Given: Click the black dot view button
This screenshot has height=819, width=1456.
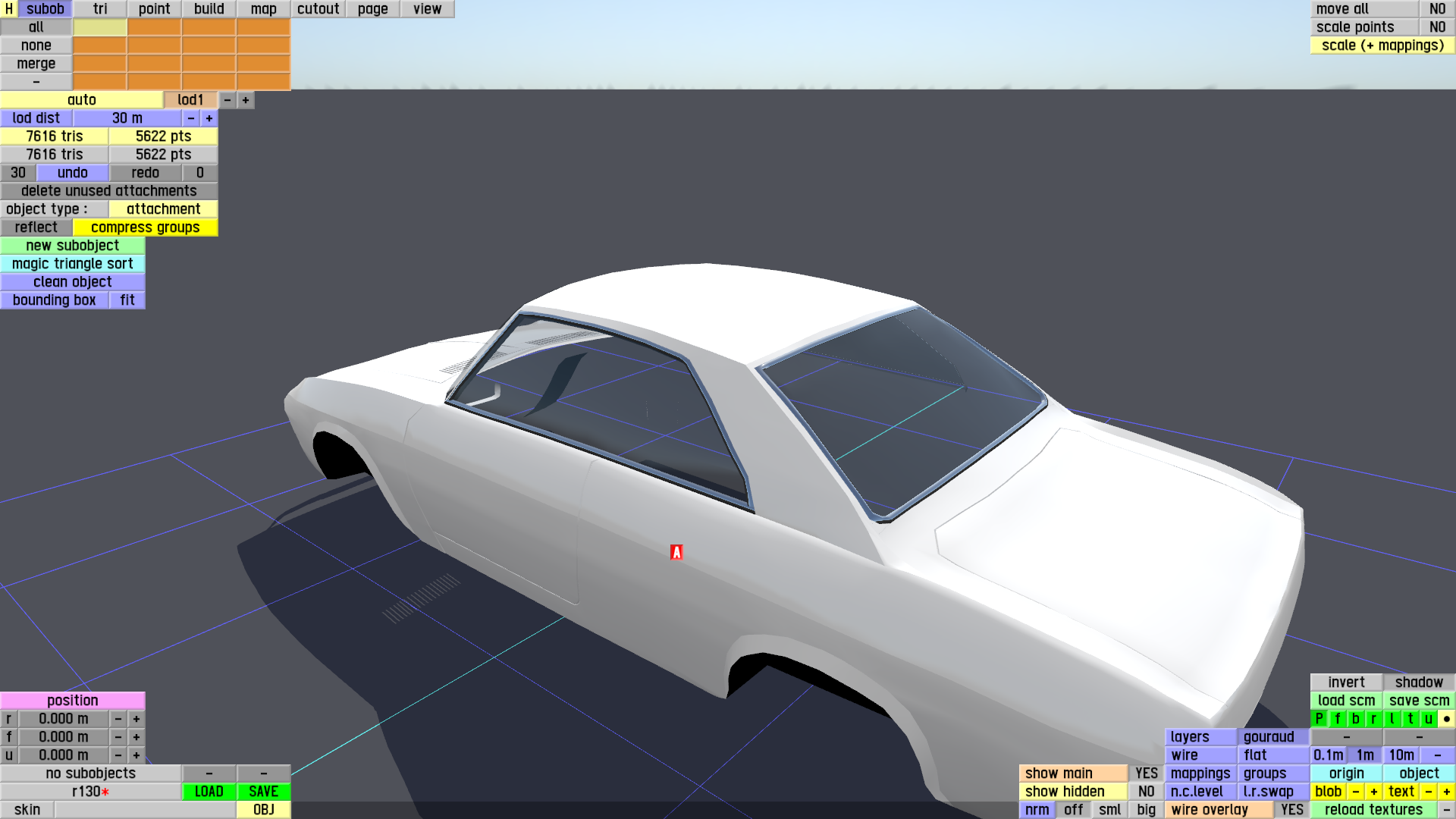Looking at the screenshot, I should (x=1446, y=719).
